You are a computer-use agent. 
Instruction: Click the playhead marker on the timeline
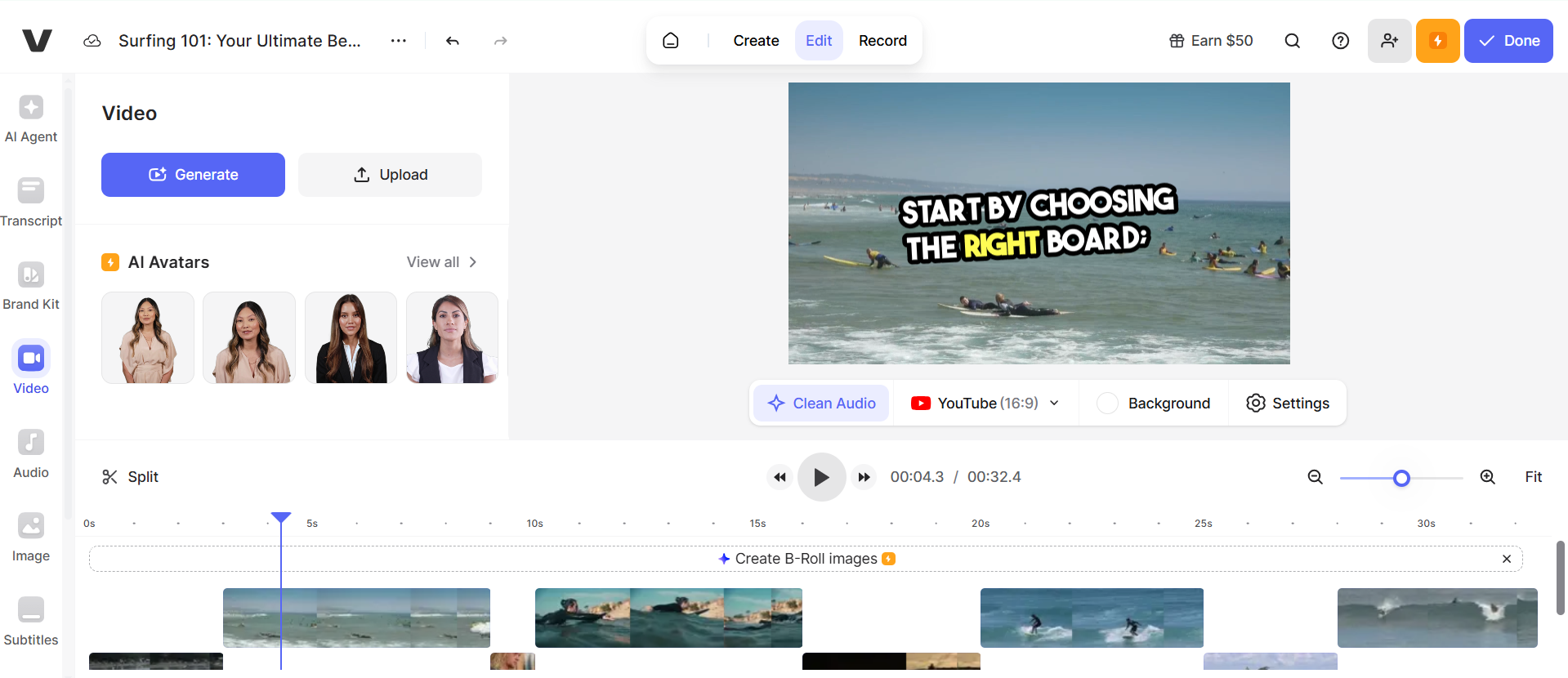click(x=281, y=517)
